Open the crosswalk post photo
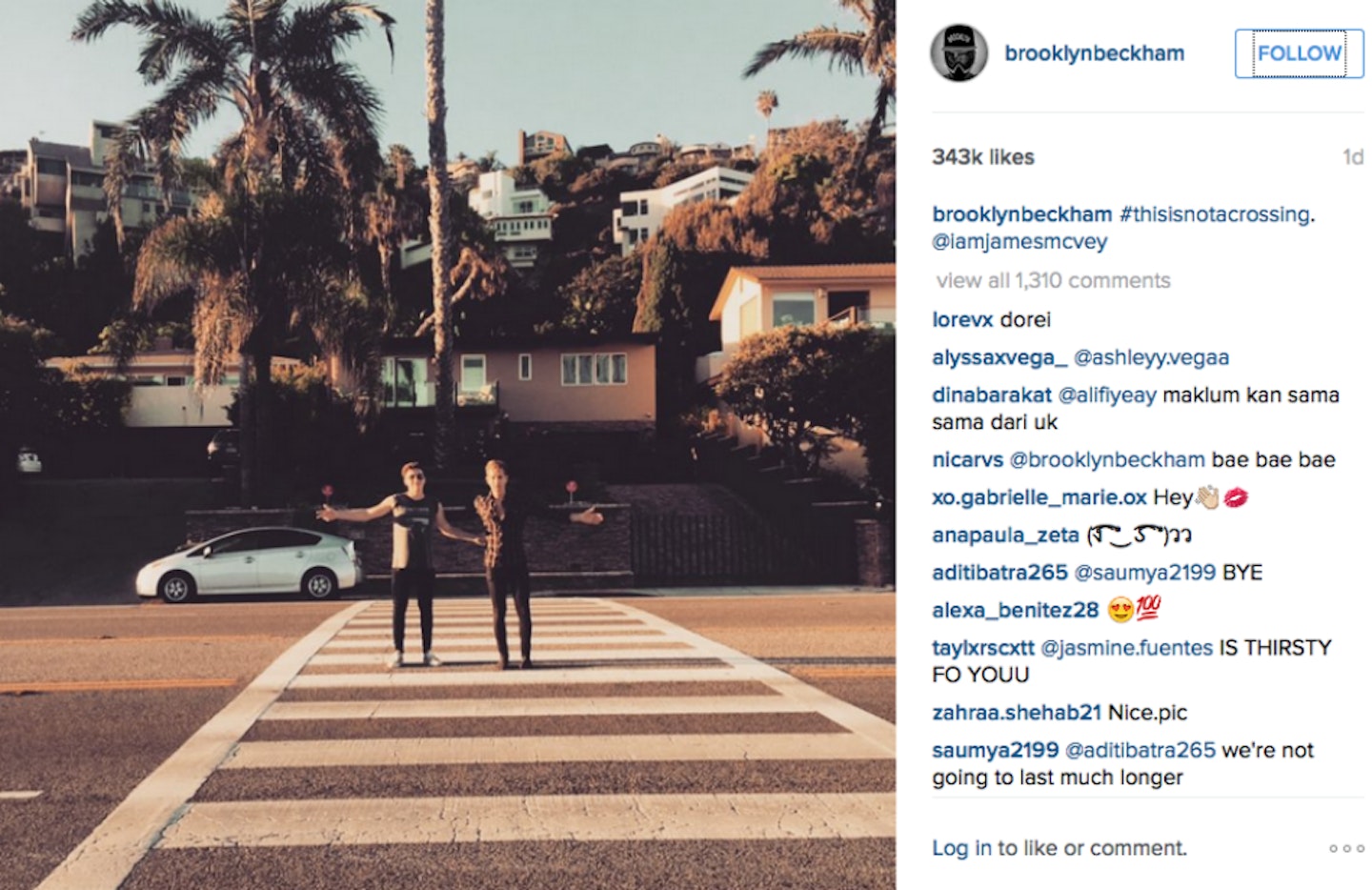This screenshot has height=890, width=1372. click(448, 445)
